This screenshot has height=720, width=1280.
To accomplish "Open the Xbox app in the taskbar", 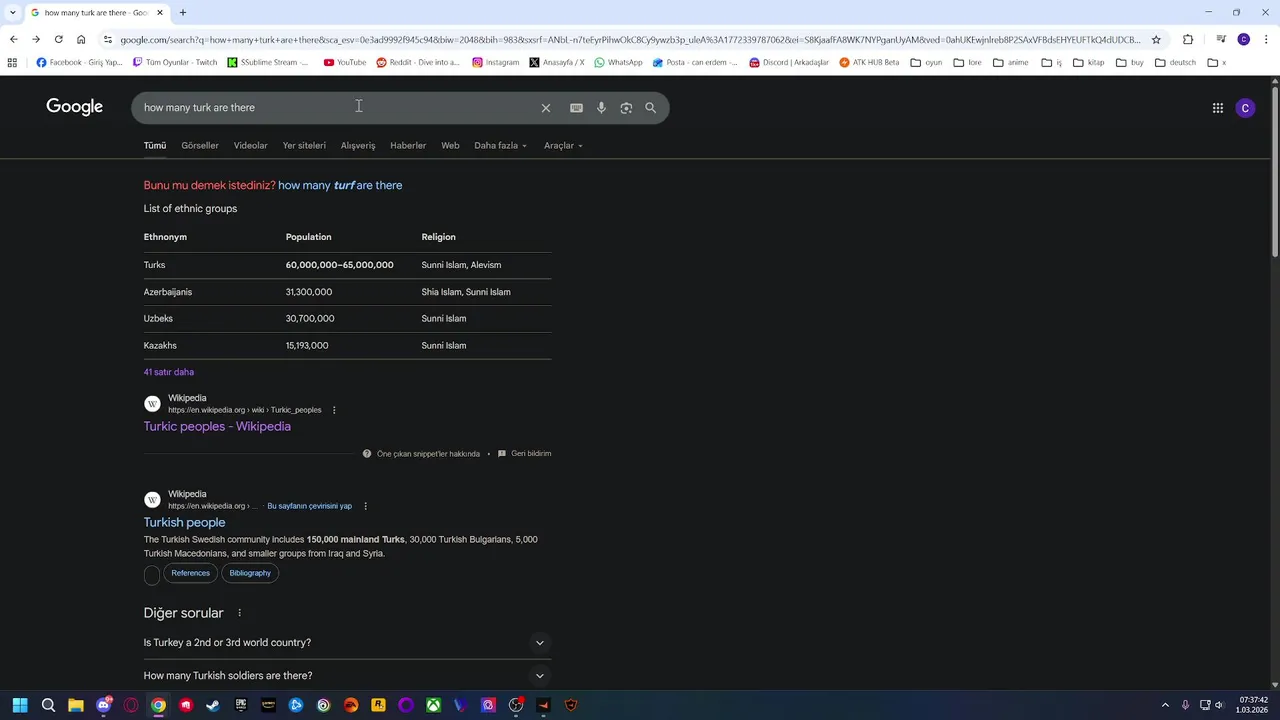I will point(433,705).
